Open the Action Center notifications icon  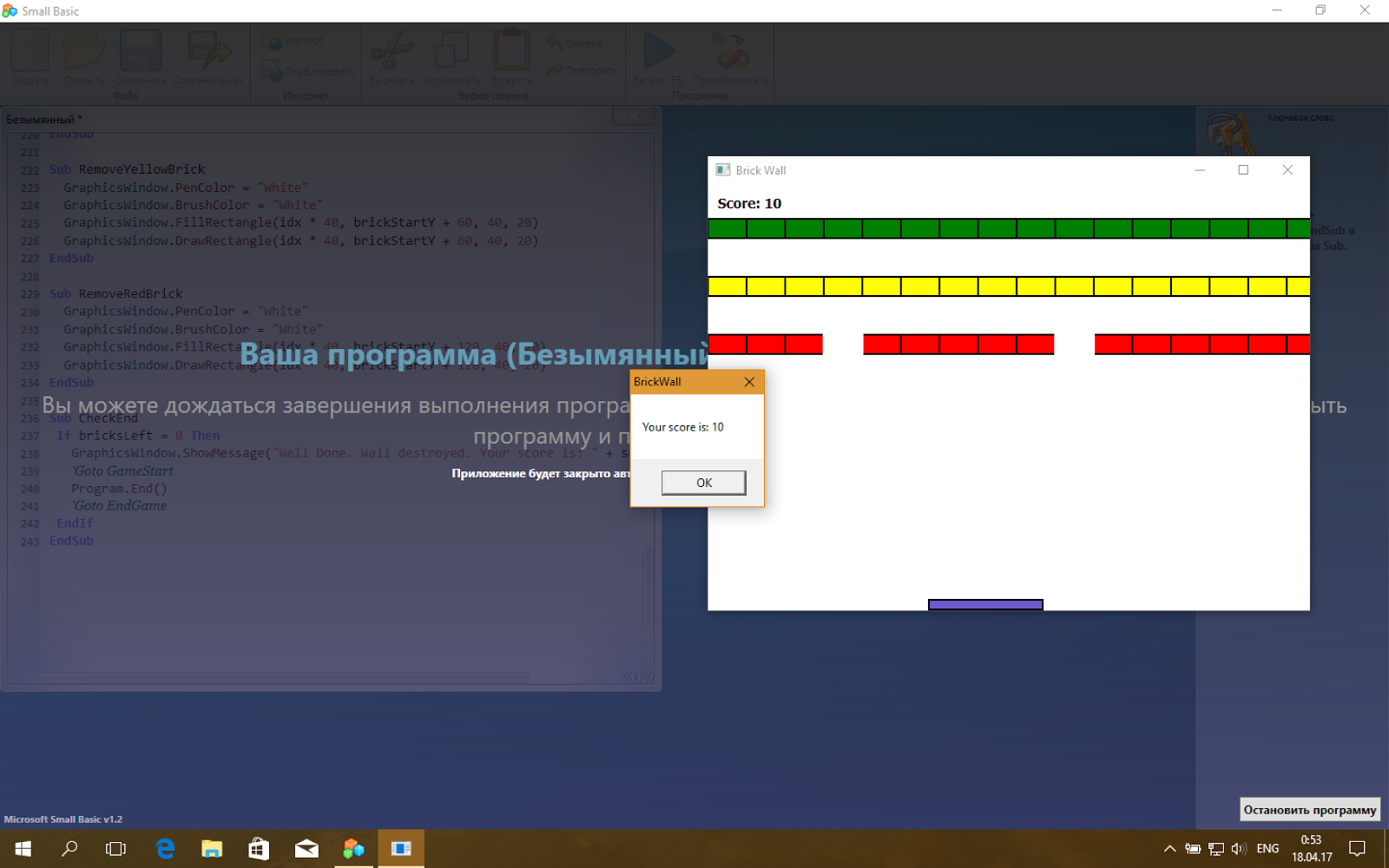[x=1358, y=849]
